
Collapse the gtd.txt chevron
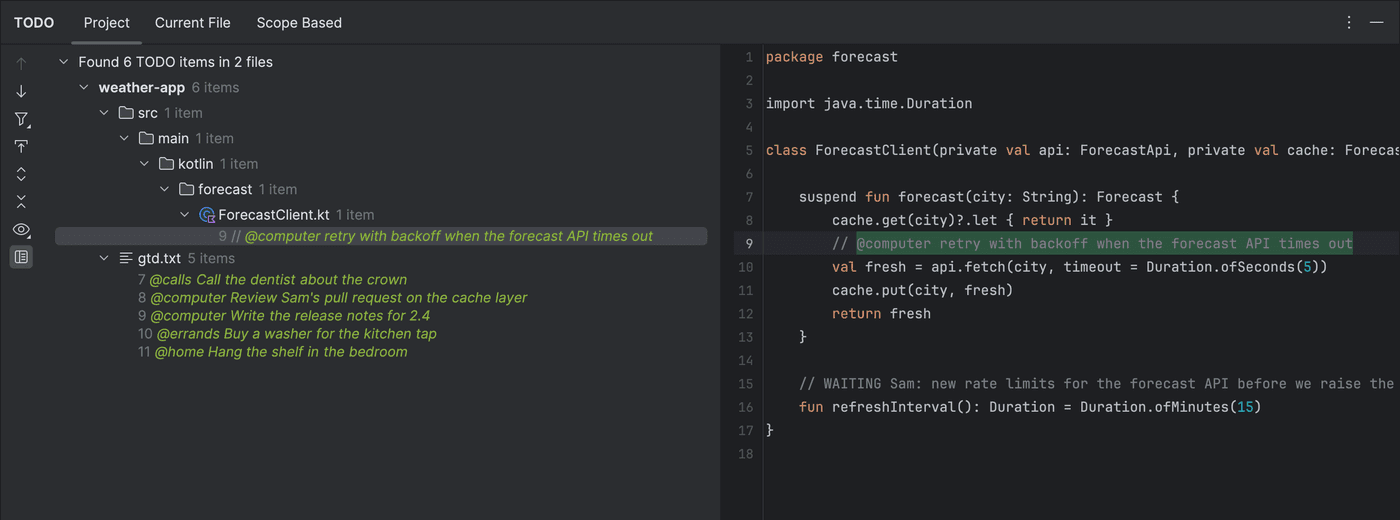point(104,258)
